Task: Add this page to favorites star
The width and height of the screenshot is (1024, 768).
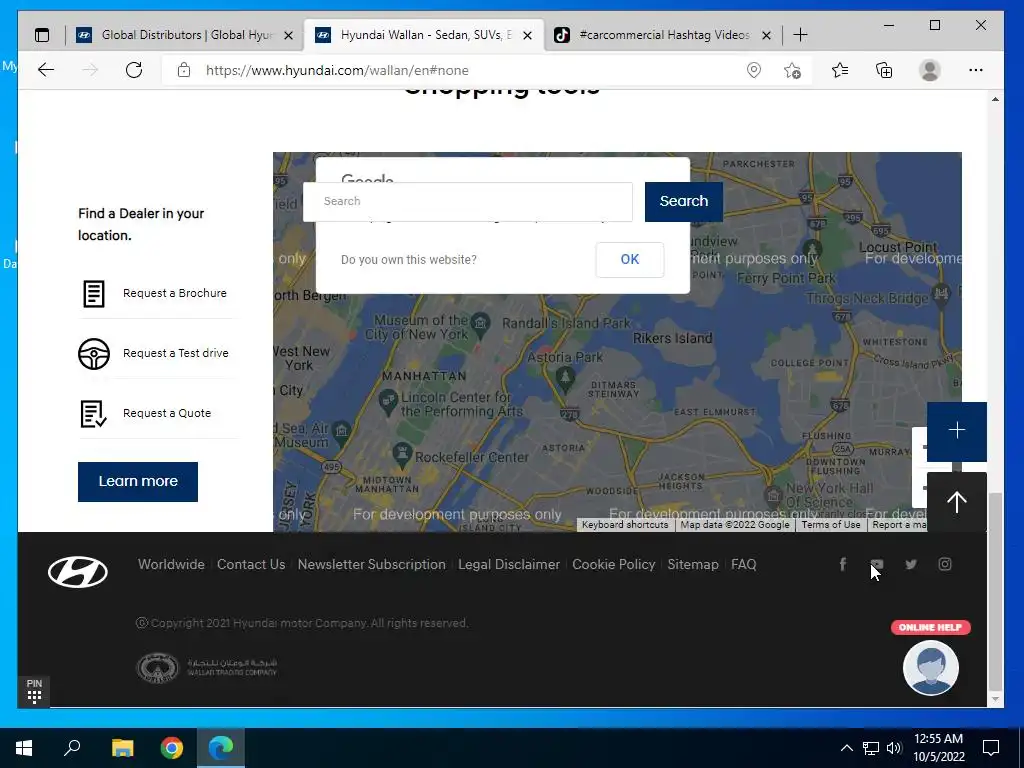Action: [792, 70]
